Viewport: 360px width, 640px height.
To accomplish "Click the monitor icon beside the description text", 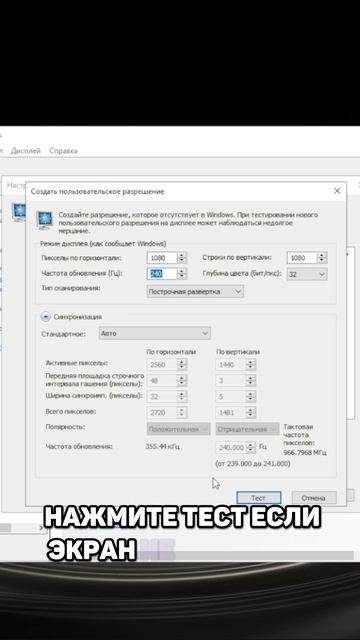I will 44,221.
